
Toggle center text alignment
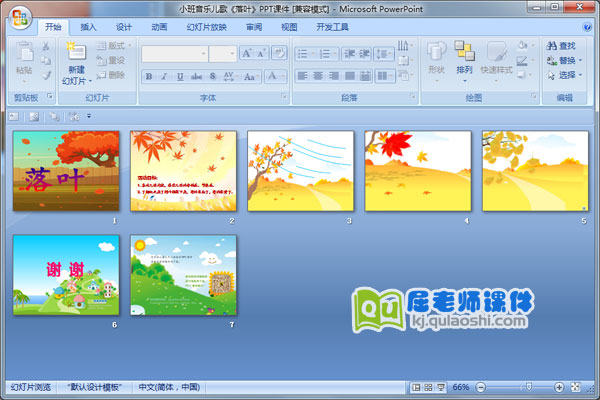pyautogui.click(x=318, y=76)
